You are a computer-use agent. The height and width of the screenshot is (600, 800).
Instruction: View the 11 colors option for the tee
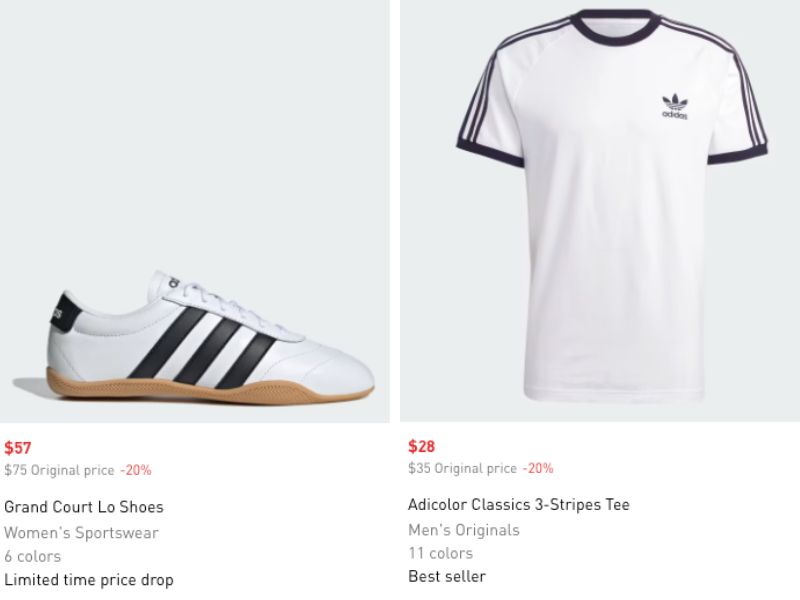pyautogui.click(x=440, y=553)
